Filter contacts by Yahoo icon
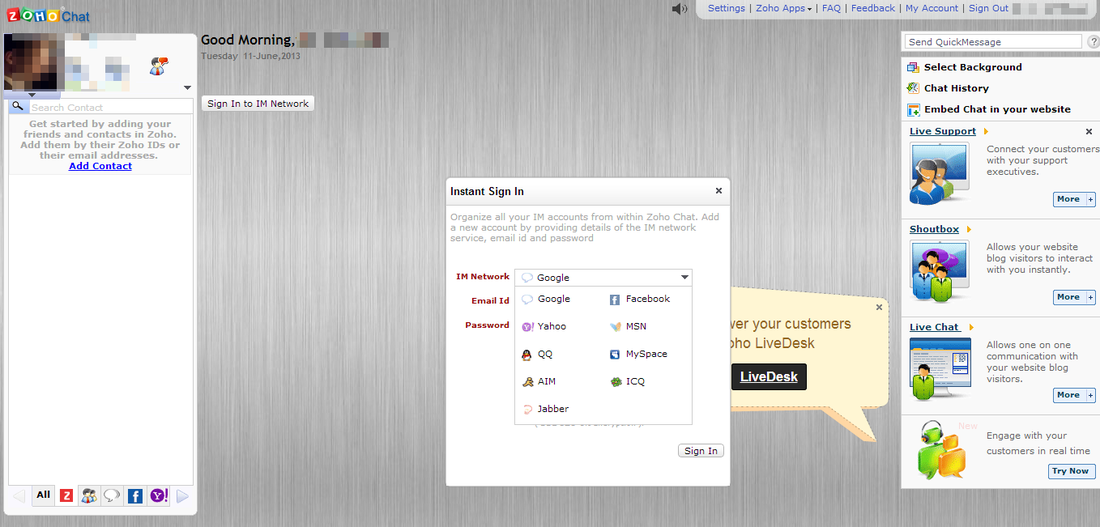 pos(159,496)
